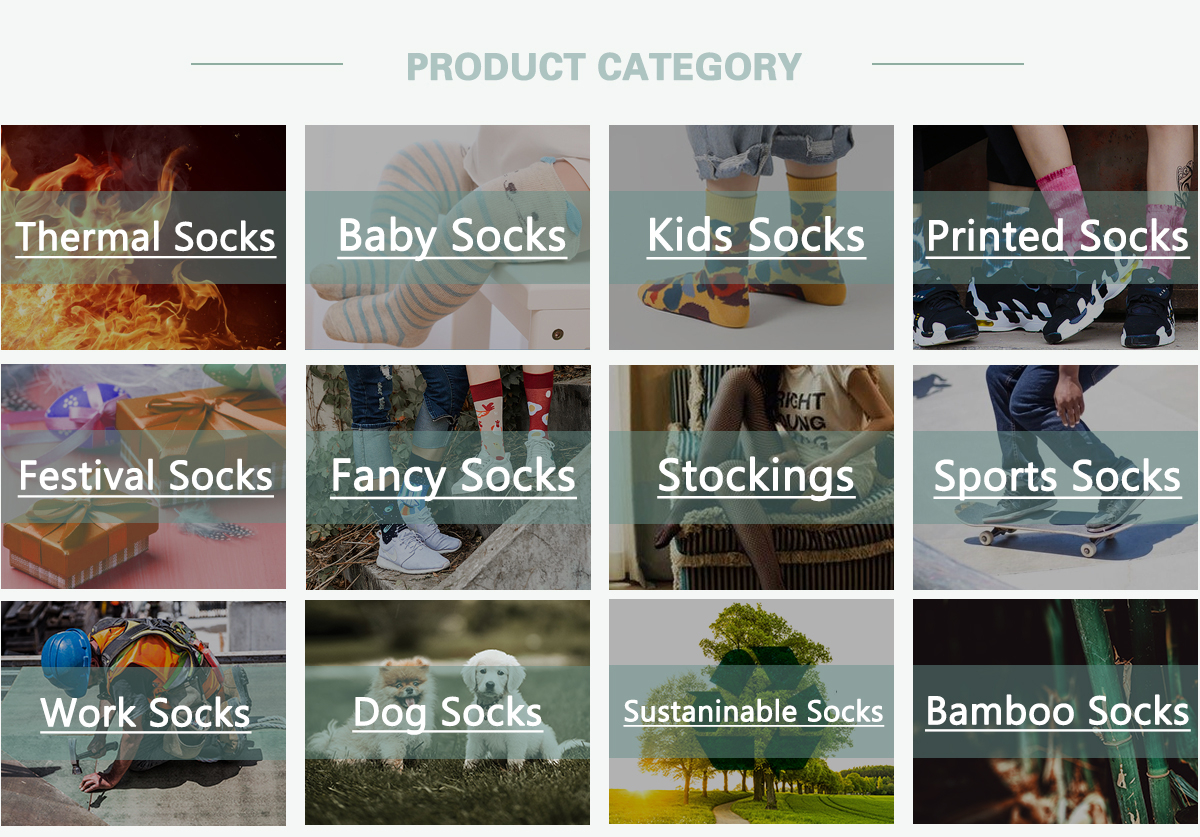
Task: Select the Sports Socks link
Action: [1057, 477]
